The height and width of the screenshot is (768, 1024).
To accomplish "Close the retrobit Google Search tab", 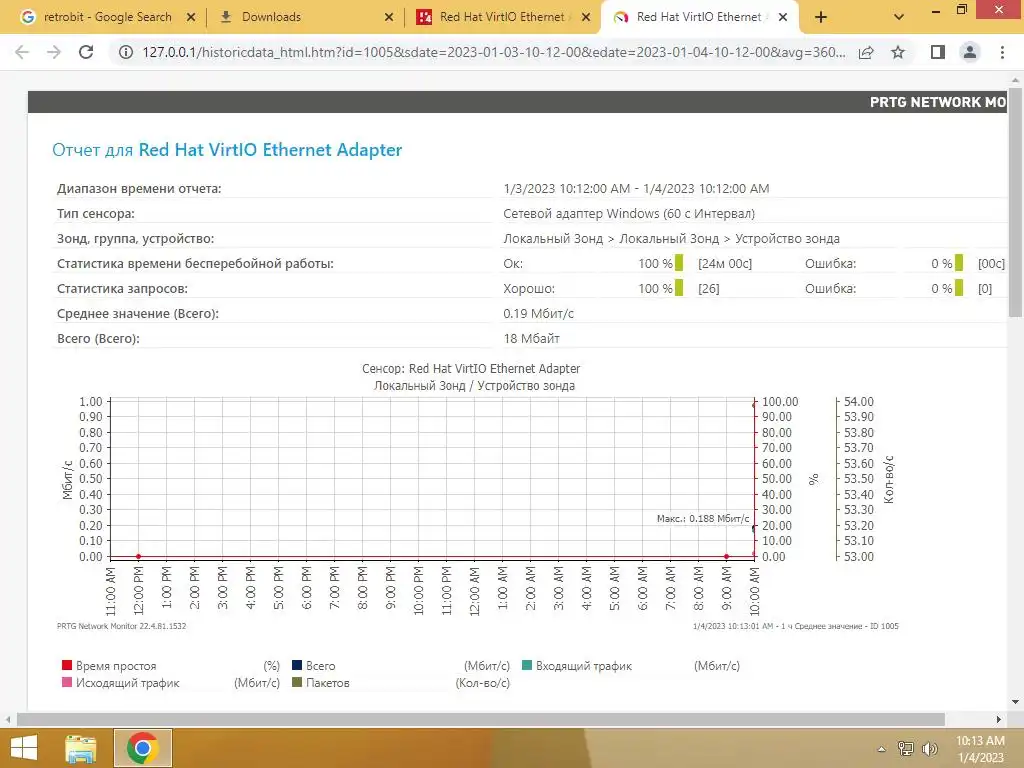I will (x=191, y=18).
